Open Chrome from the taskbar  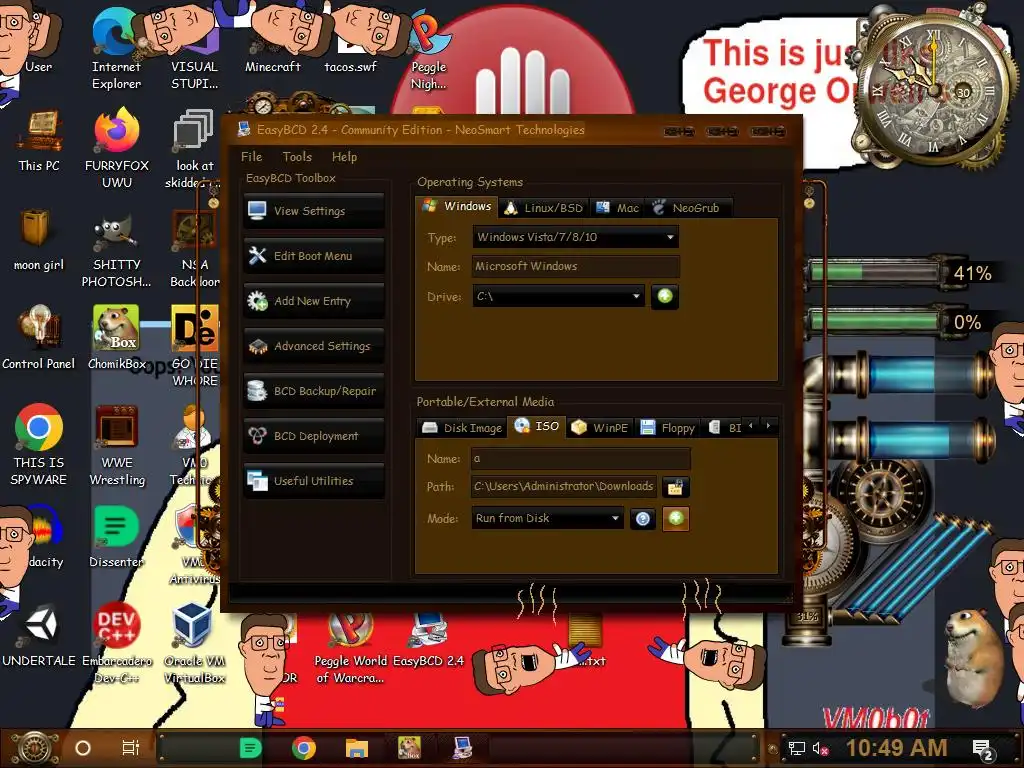pyautogui.click(x=304, y=748)
